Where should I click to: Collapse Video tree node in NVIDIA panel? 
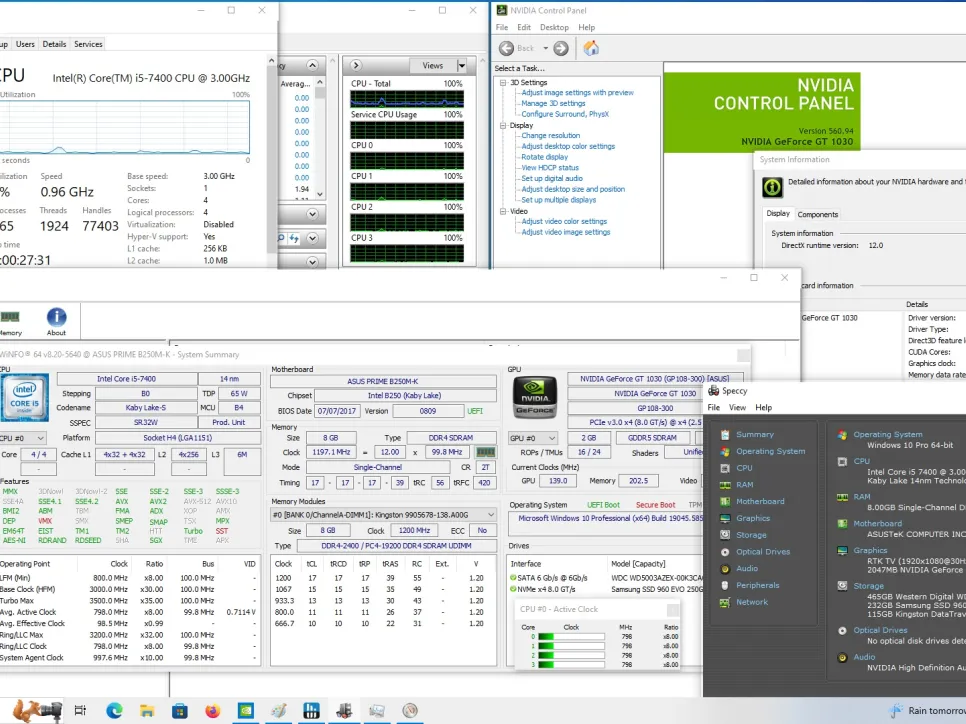click(503, 211)
